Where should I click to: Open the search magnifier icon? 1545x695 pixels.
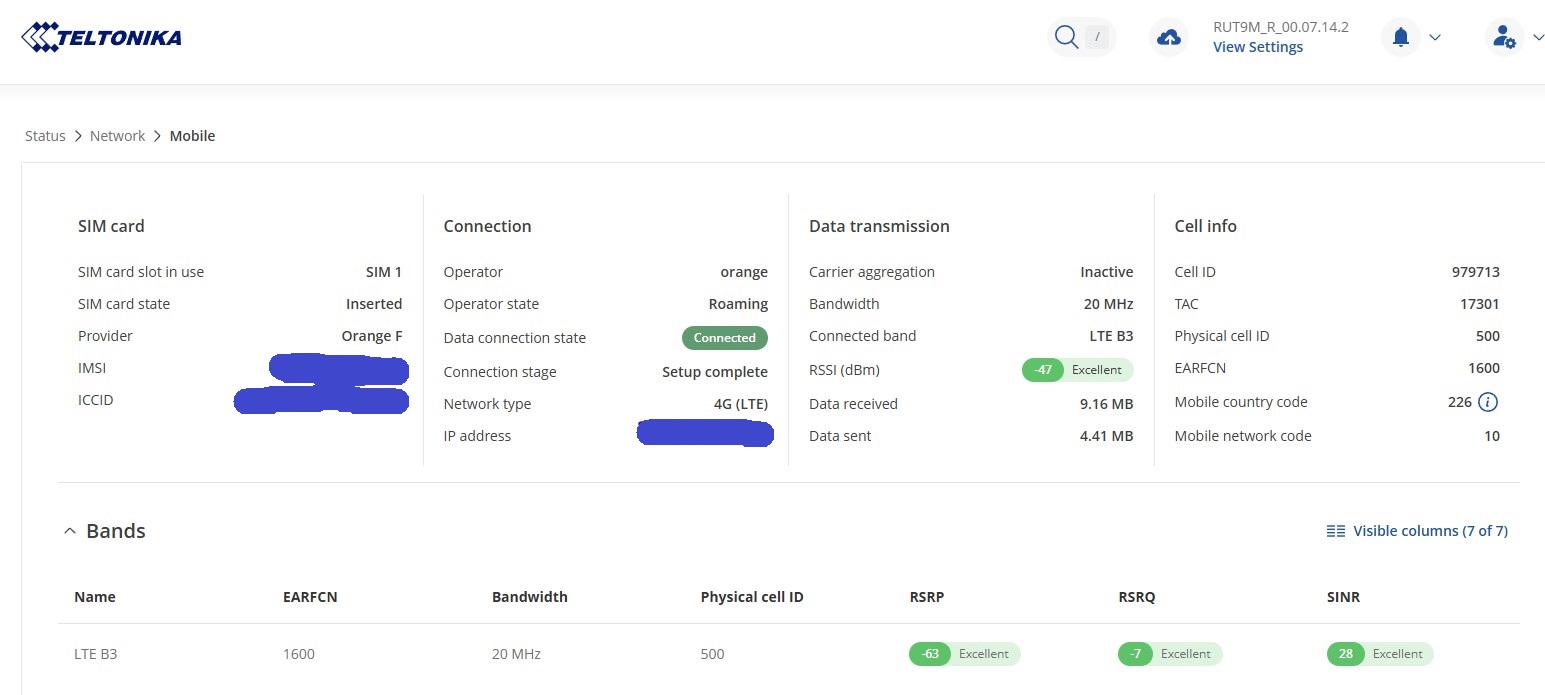tap(1066, 38)
